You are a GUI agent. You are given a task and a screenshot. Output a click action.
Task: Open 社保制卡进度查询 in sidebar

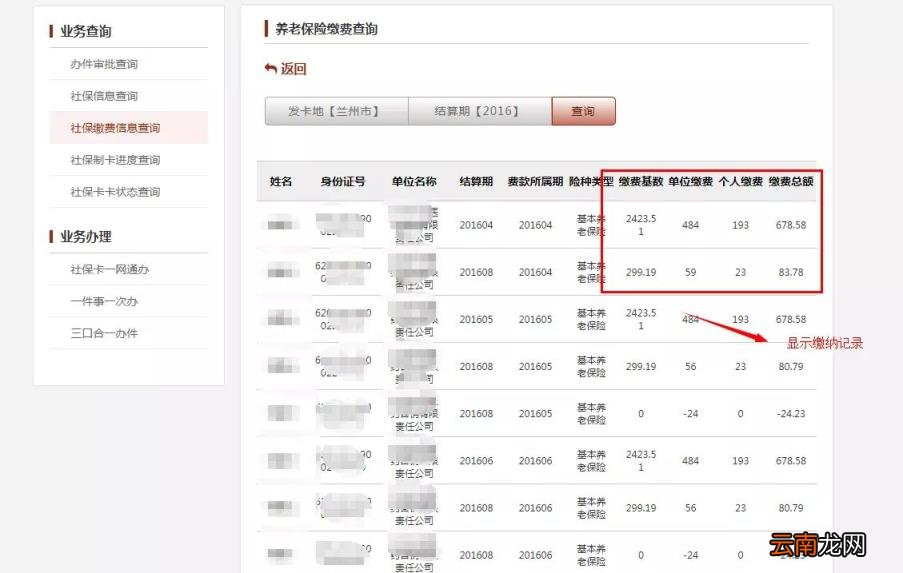pos(115,160)
